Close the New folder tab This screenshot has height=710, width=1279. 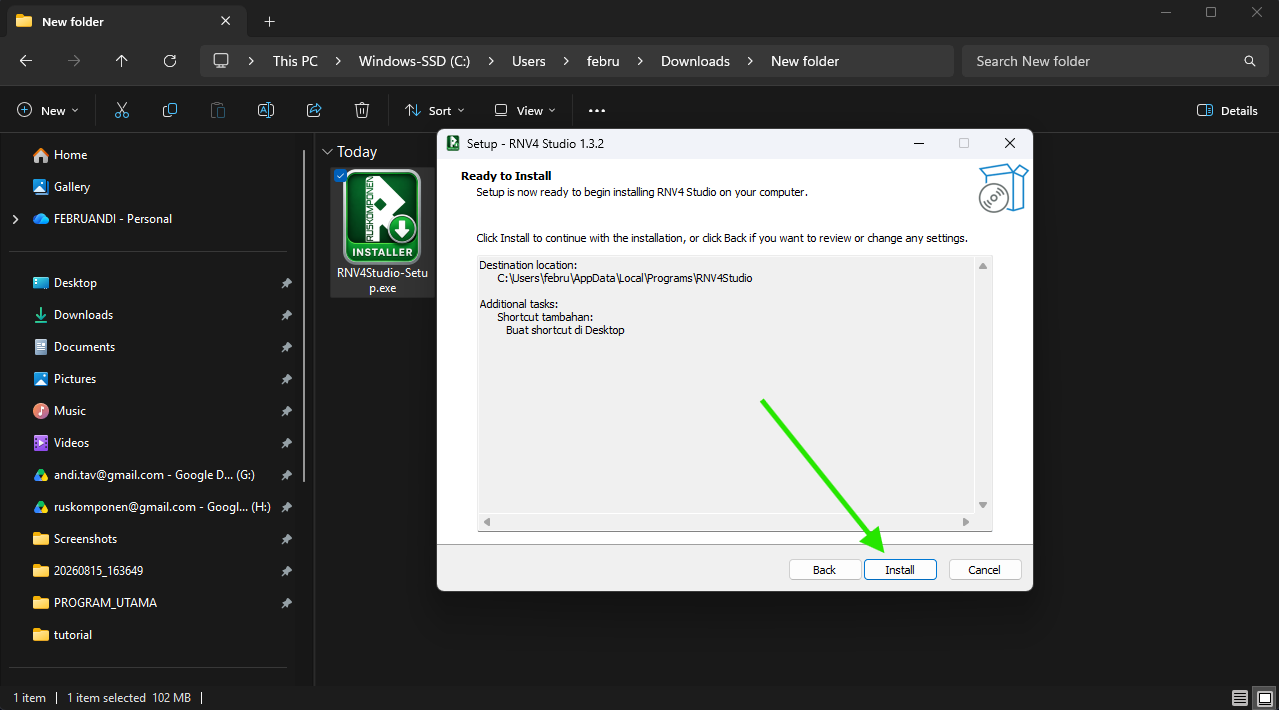click(227, 21)
